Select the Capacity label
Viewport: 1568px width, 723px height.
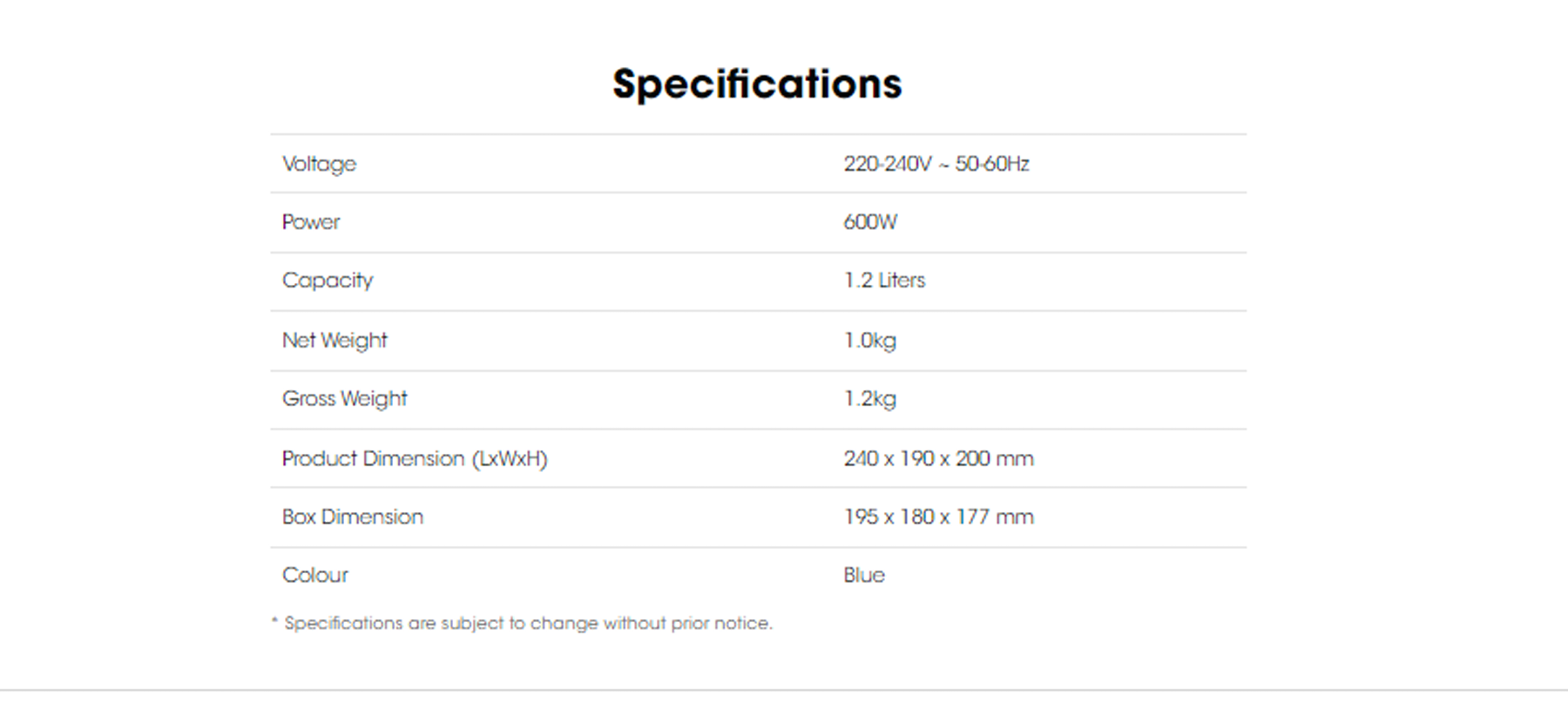click(328, 280)
